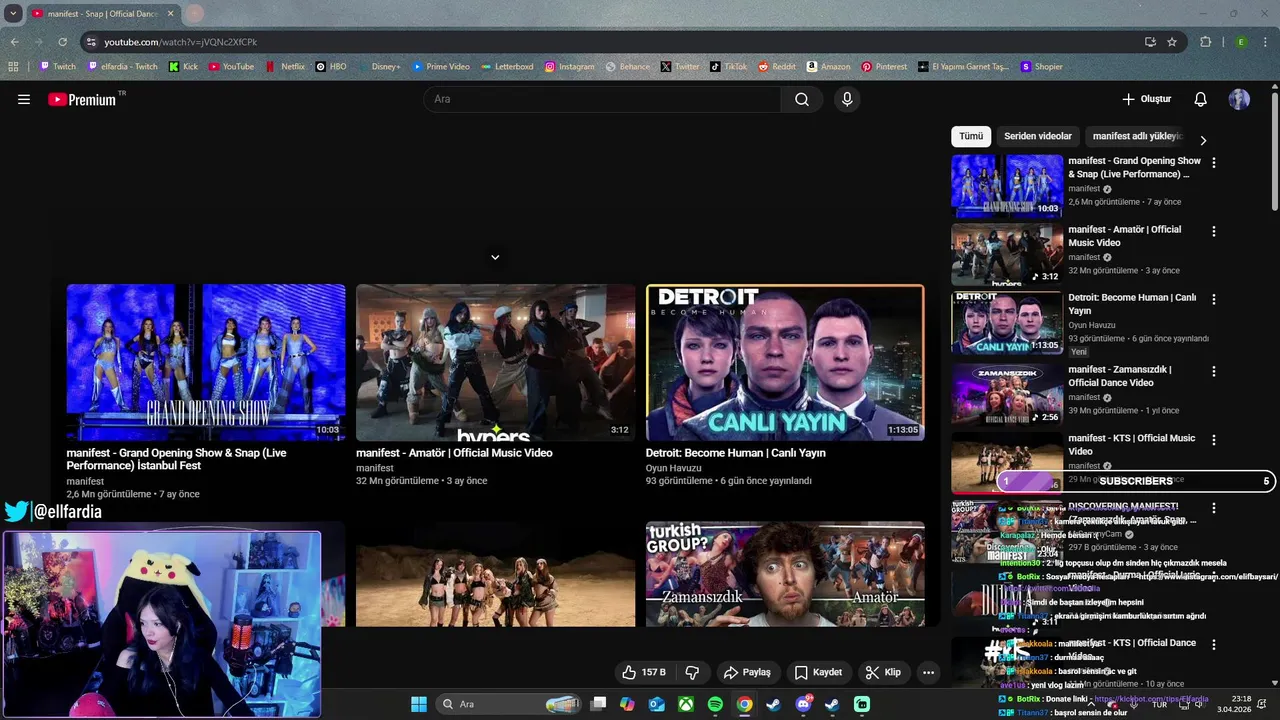Open Detroit: Become Human sidebar title
Image resolution: width=1280 pixels, height=720 pixels.
pos(1132,304)
